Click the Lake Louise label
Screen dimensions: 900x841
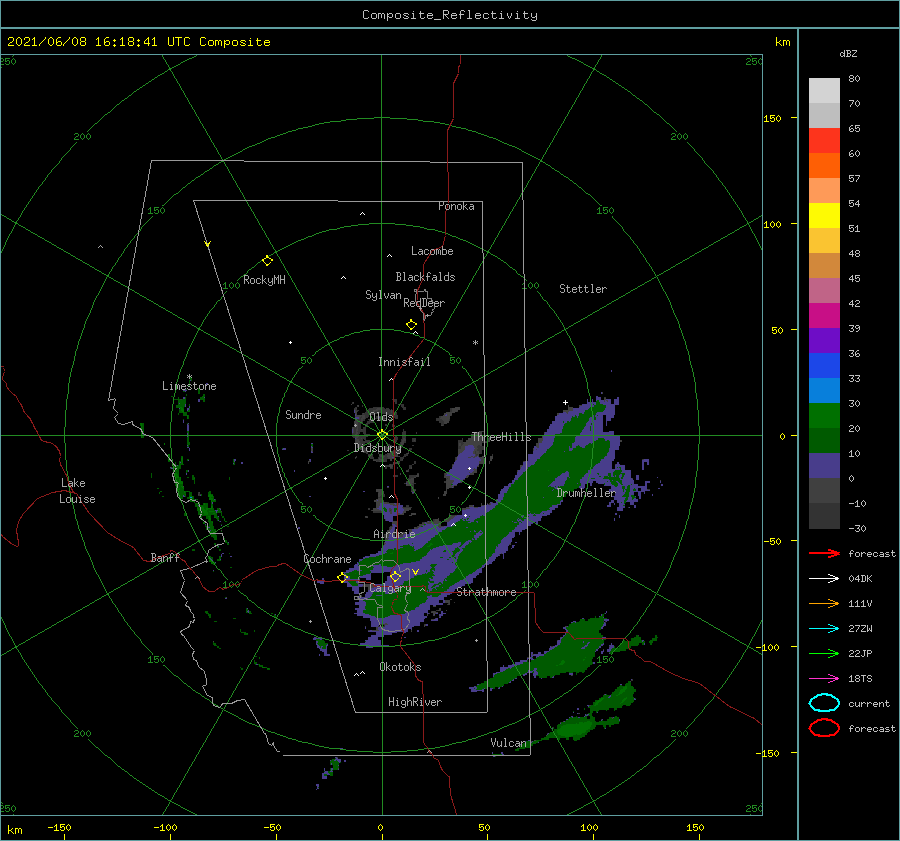[77, 491]
